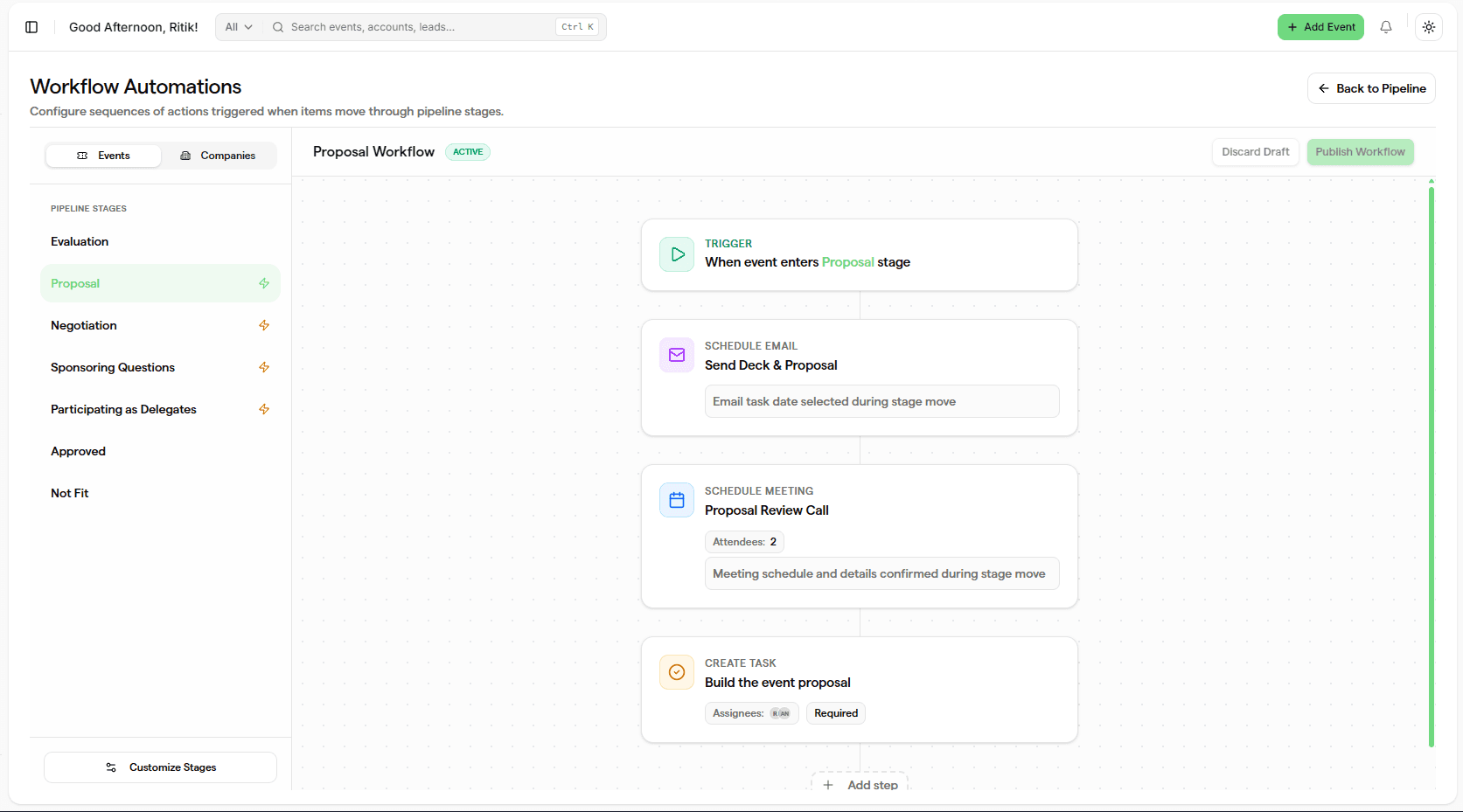Click the search magnifier icon
Viewport: 1463px width, 812px height.
tap(278, 27)
